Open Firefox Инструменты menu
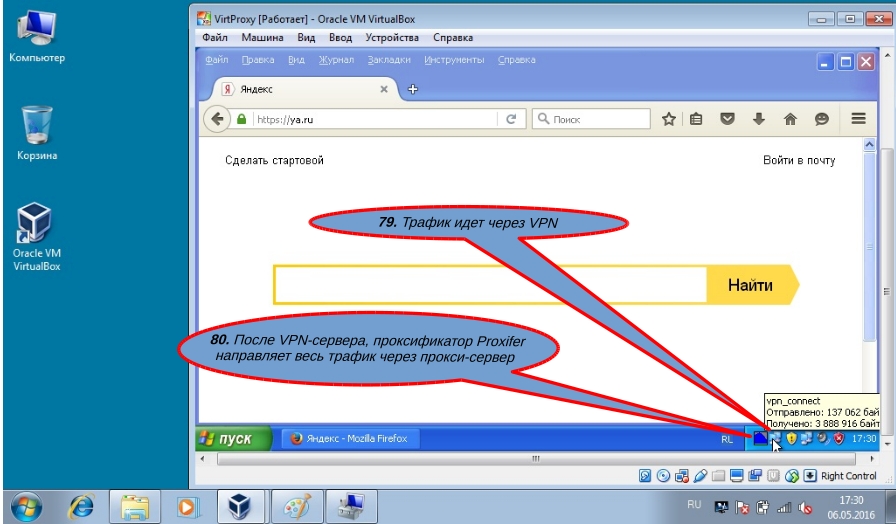The image size is (896, 524). [454, 59]
